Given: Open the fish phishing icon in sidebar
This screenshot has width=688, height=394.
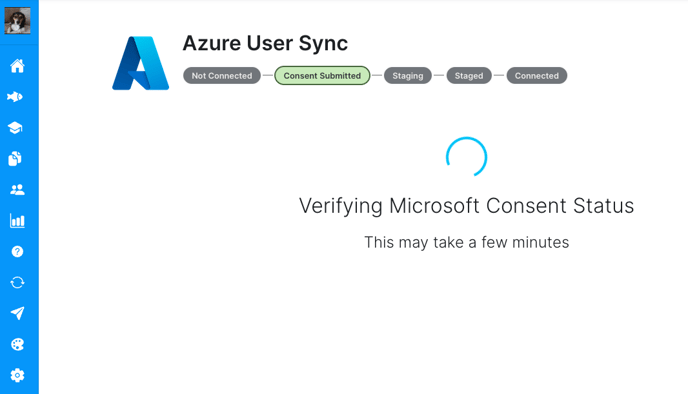Looking at the screenshot, I should tap(15, 97).
